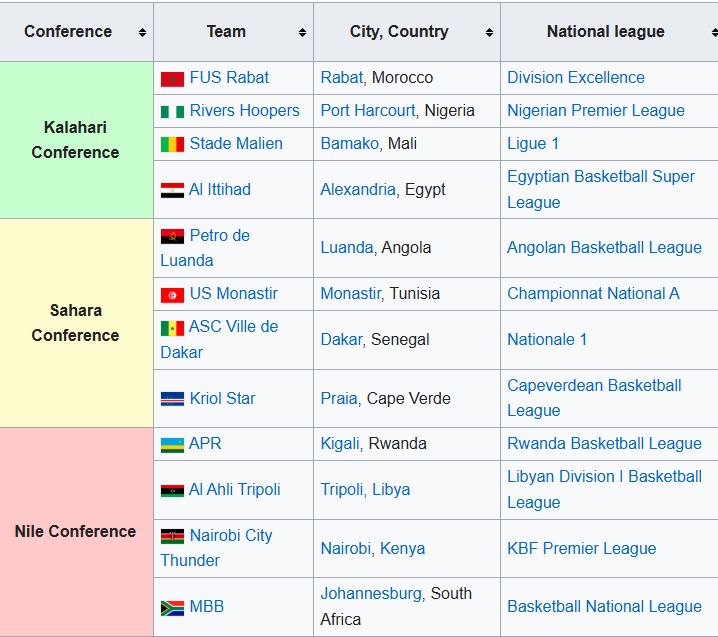Image resolution: width=718 pixels, height=637 pixels.
Task: Open the Al Ahli Tripoli team page
Action: (x=234, y=489)
